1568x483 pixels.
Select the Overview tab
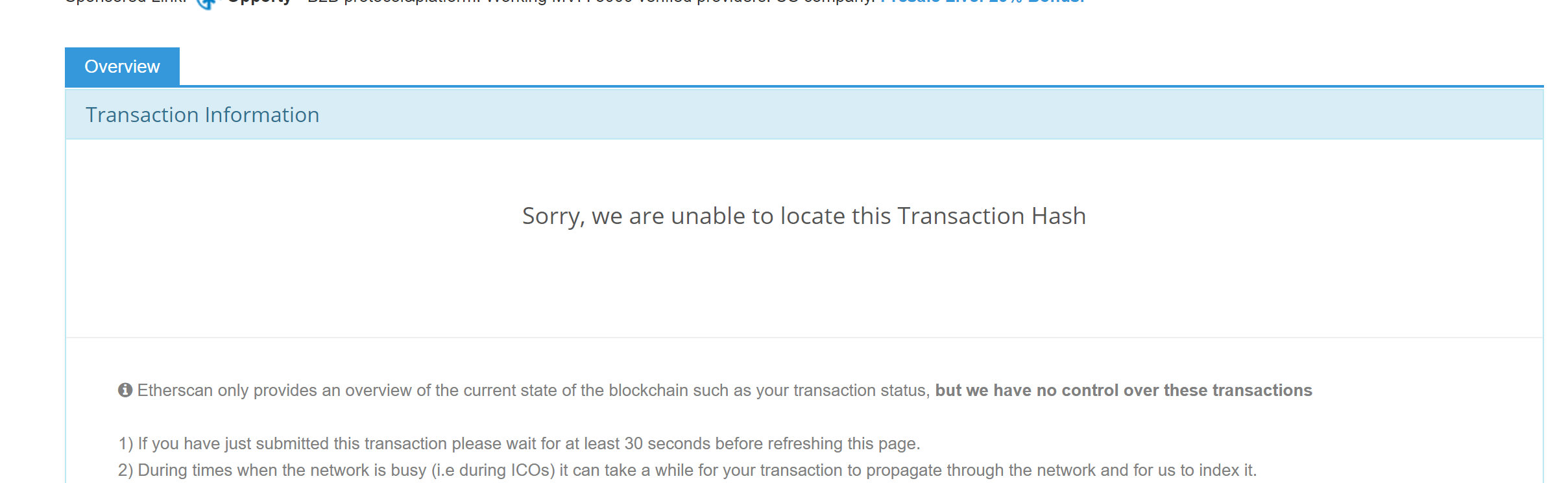(x=121, y=66)
